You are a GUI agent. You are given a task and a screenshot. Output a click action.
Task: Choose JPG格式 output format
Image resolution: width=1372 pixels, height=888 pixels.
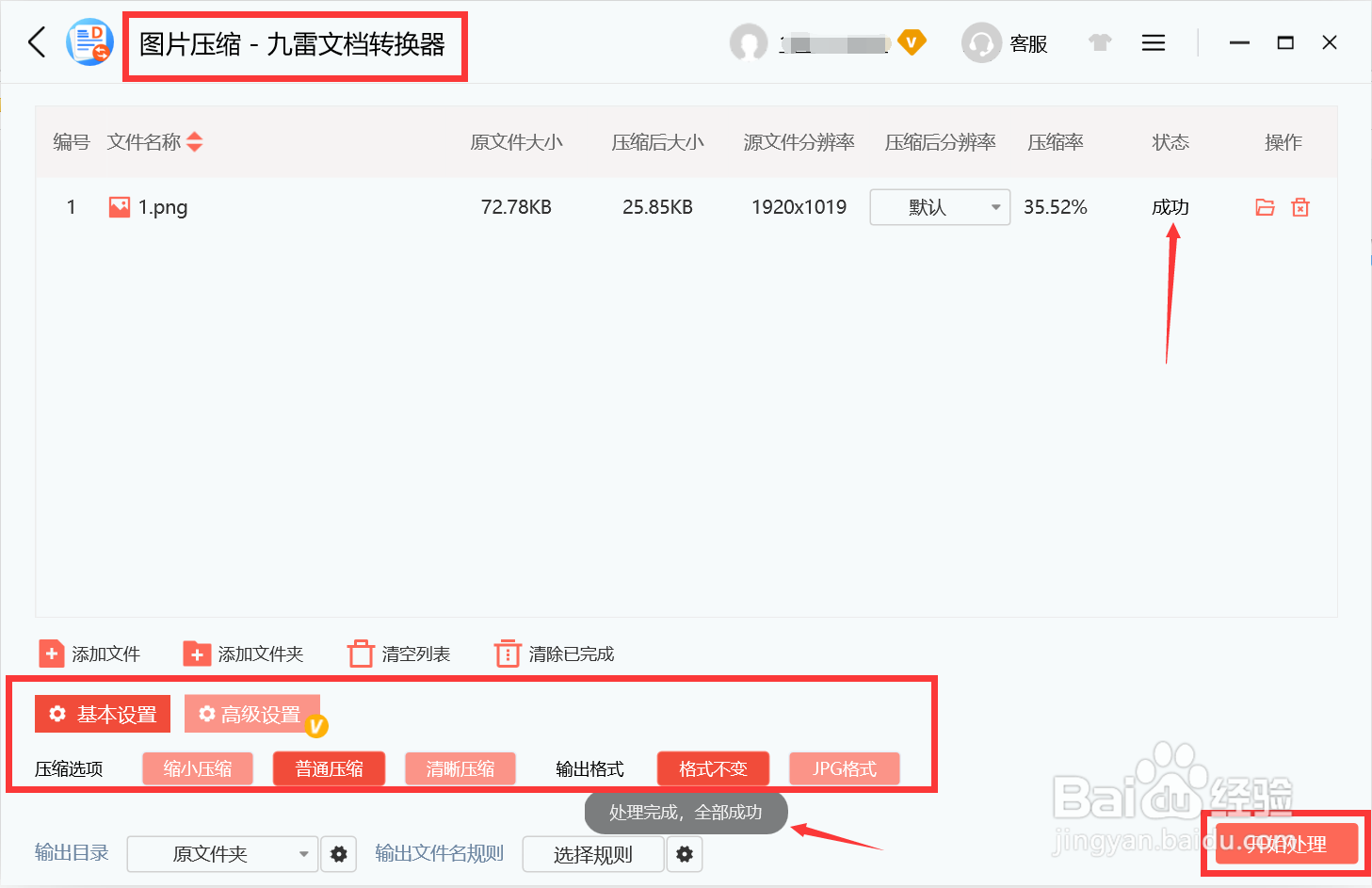845,768
